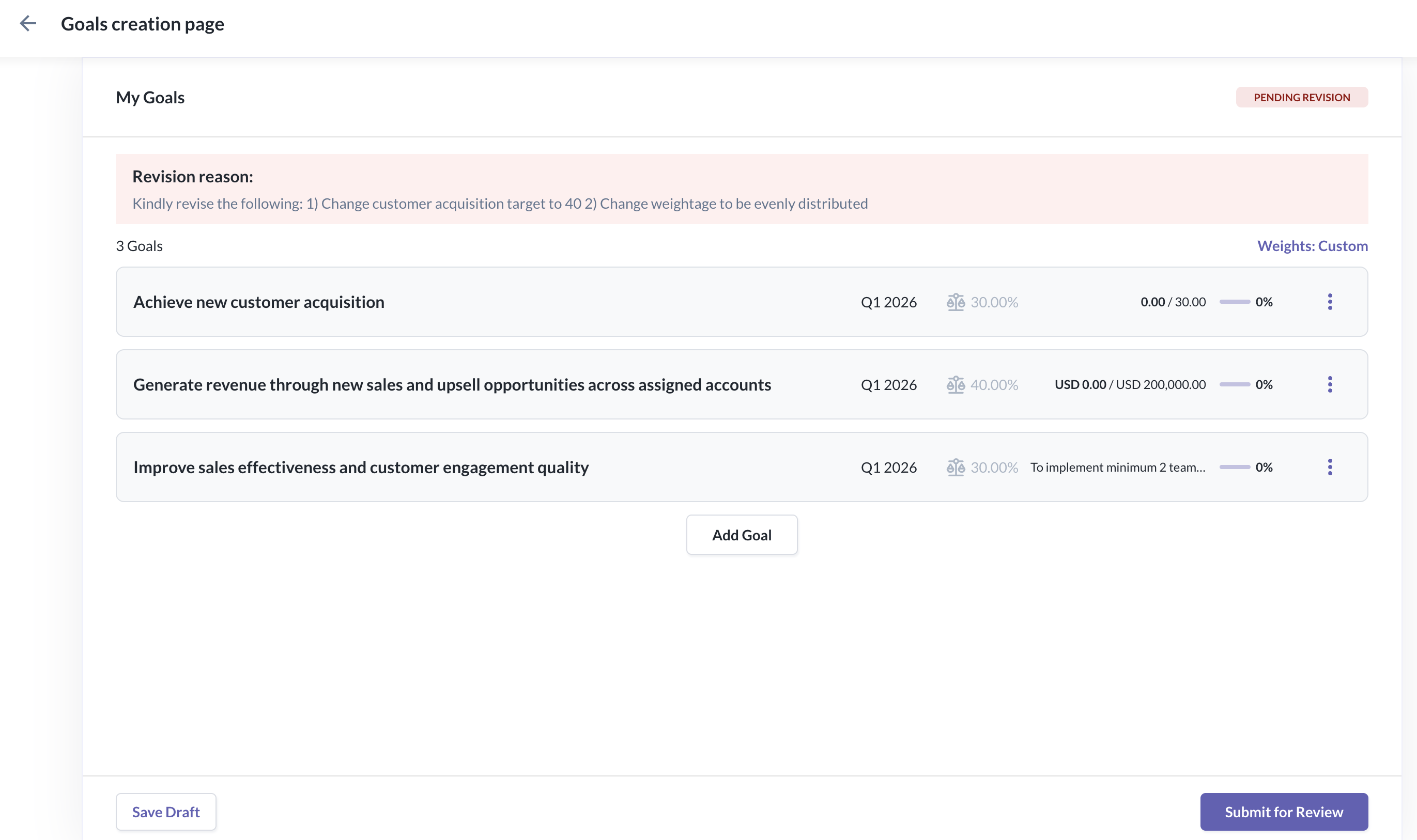
Task: Save Draft of the goals
Action: pos(166,811)
